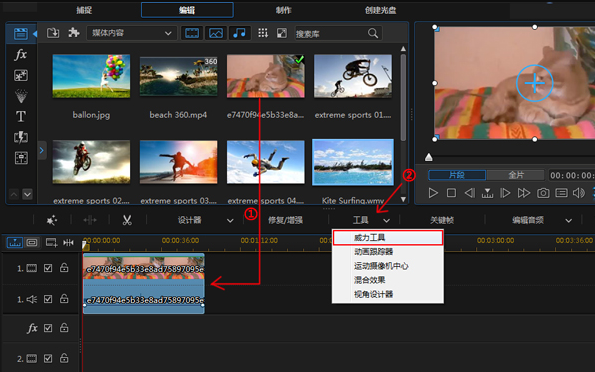
Task: Open the 设计器 dropdown arrow
Action: click(230, 221)
